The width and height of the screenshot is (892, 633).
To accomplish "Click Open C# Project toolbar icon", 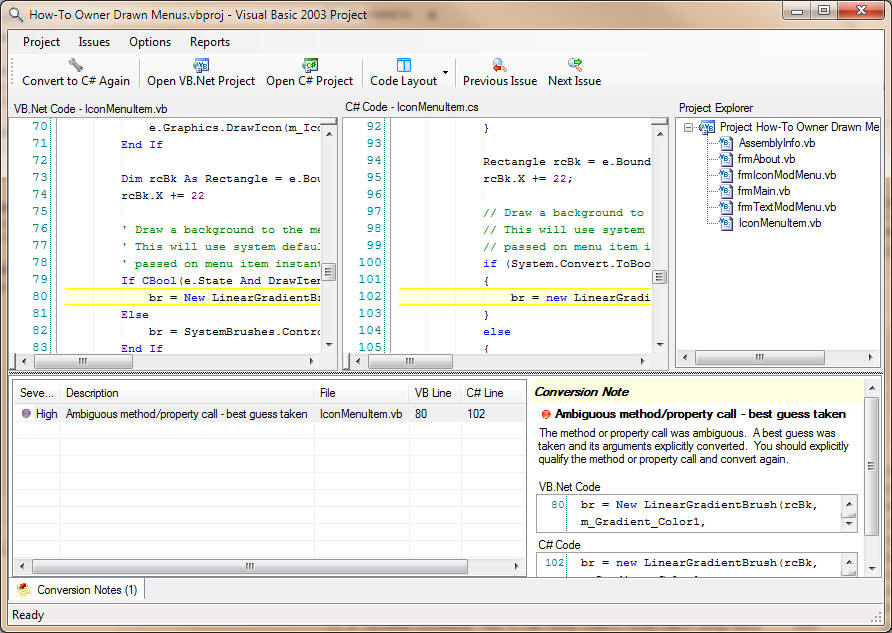I will [309, 65].
